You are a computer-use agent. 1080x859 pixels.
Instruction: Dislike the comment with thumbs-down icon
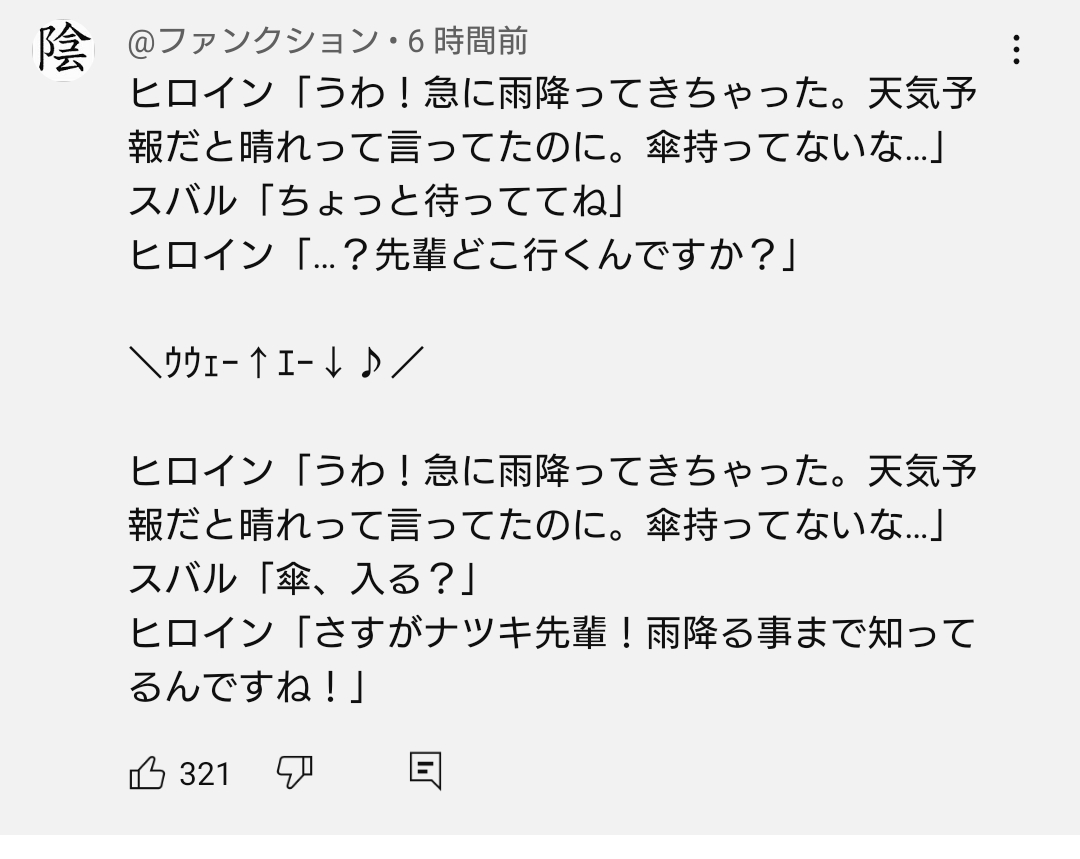point(294,772)
